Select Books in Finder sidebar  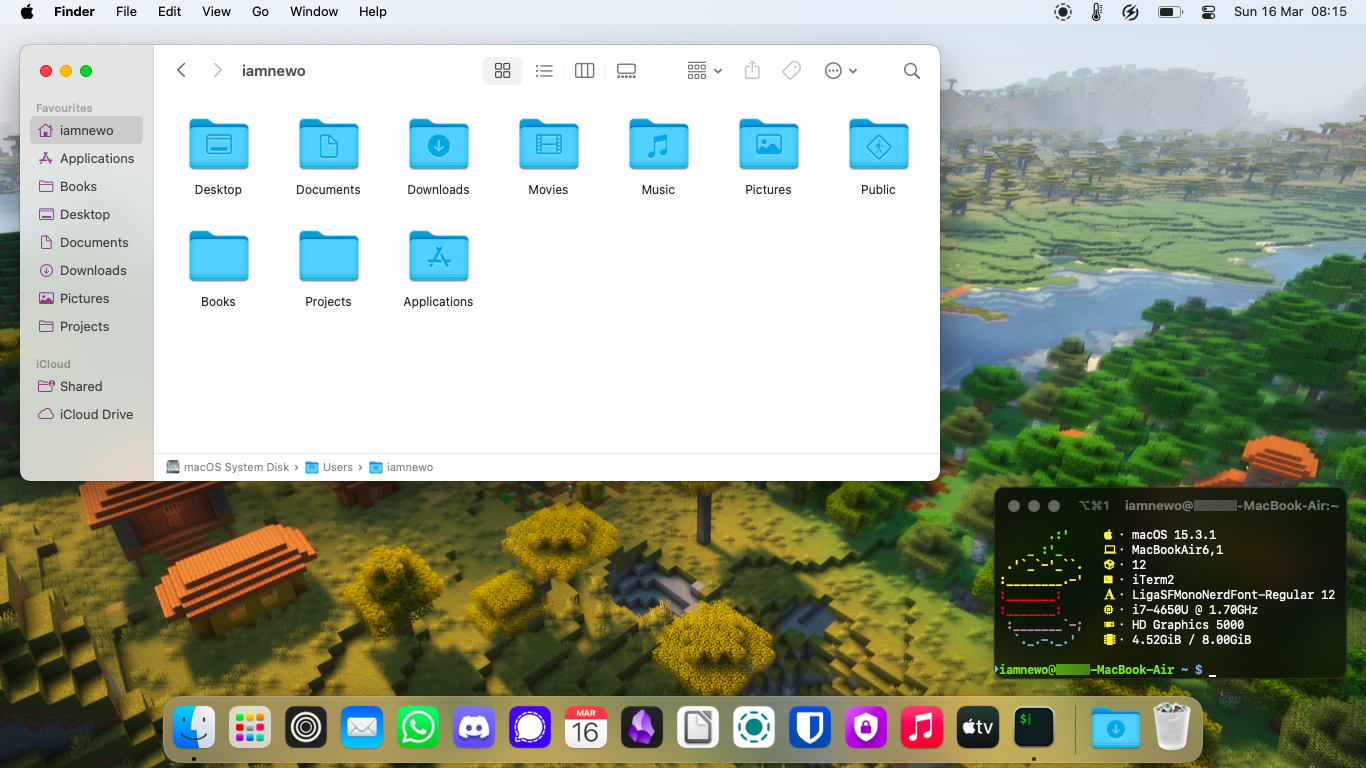(86, 186)
